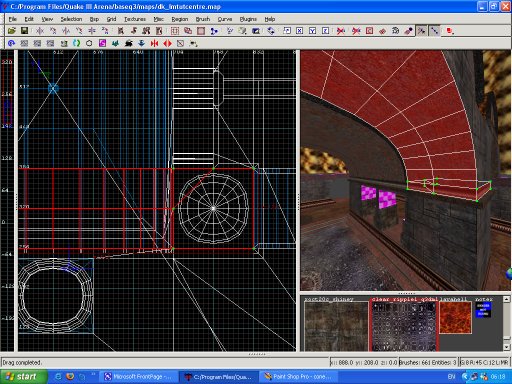
Task: Enable free rotation tool
Action: (271, 31)
